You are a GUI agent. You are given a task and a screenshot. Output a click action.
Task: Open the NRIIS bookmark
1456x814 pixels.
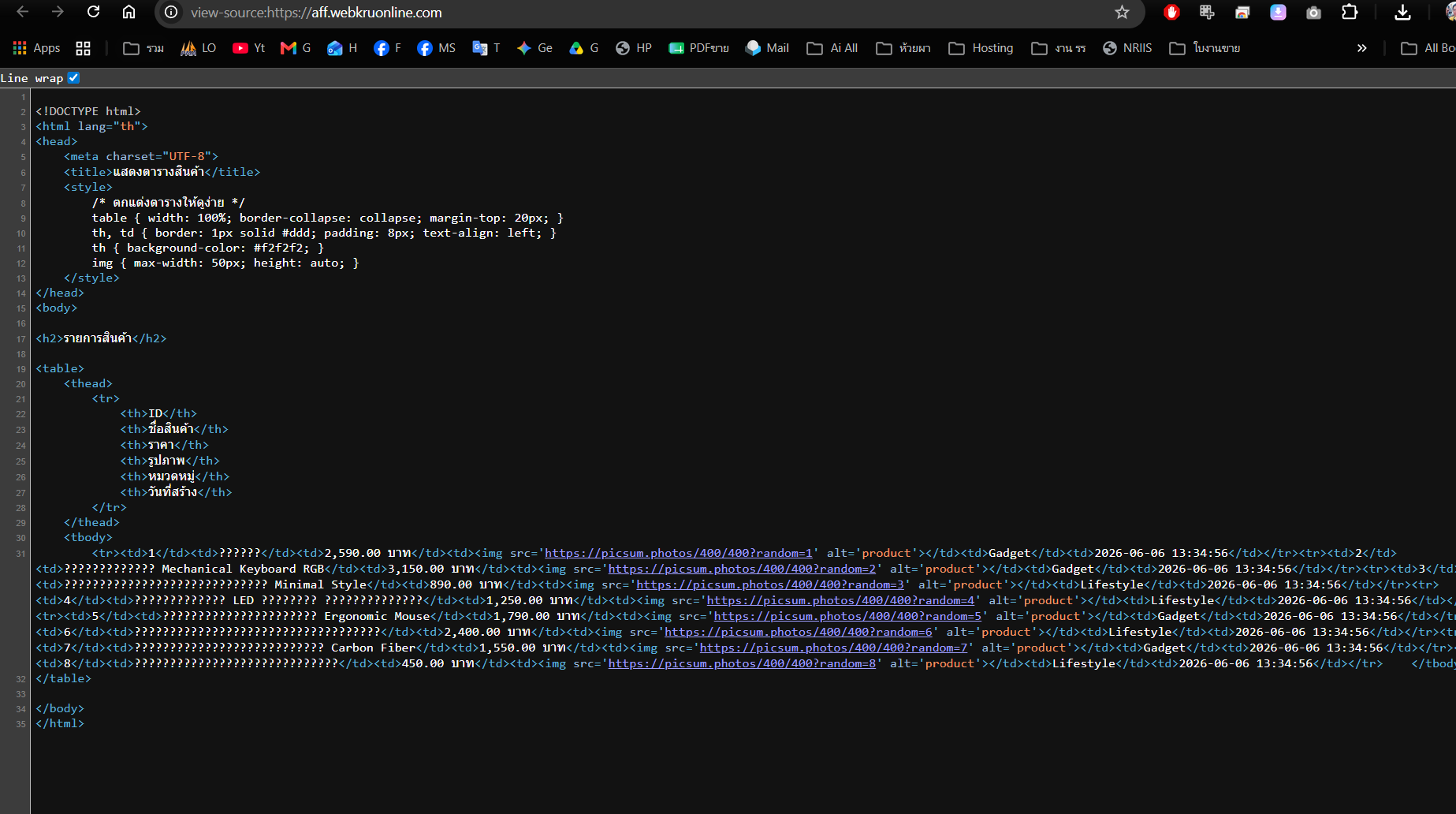click(x=1127, y=48)
